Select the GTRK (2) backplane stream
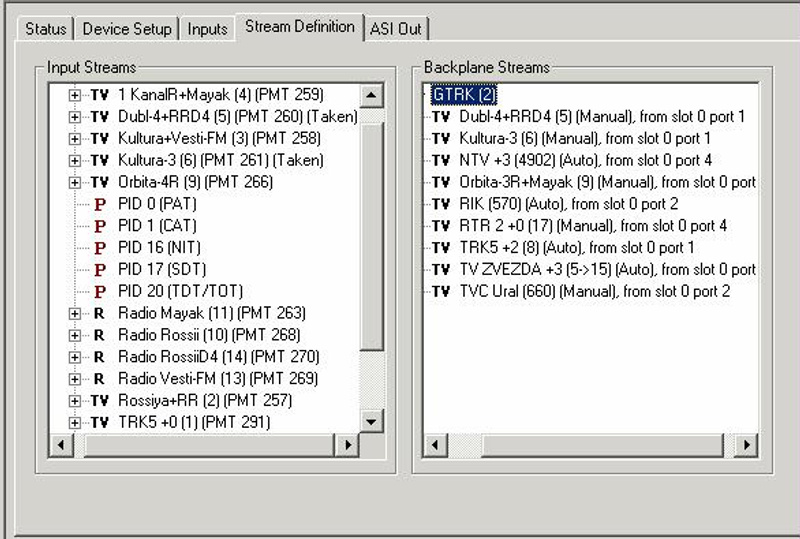The width and height of the screenshot is (800, 539). (464, 95)
